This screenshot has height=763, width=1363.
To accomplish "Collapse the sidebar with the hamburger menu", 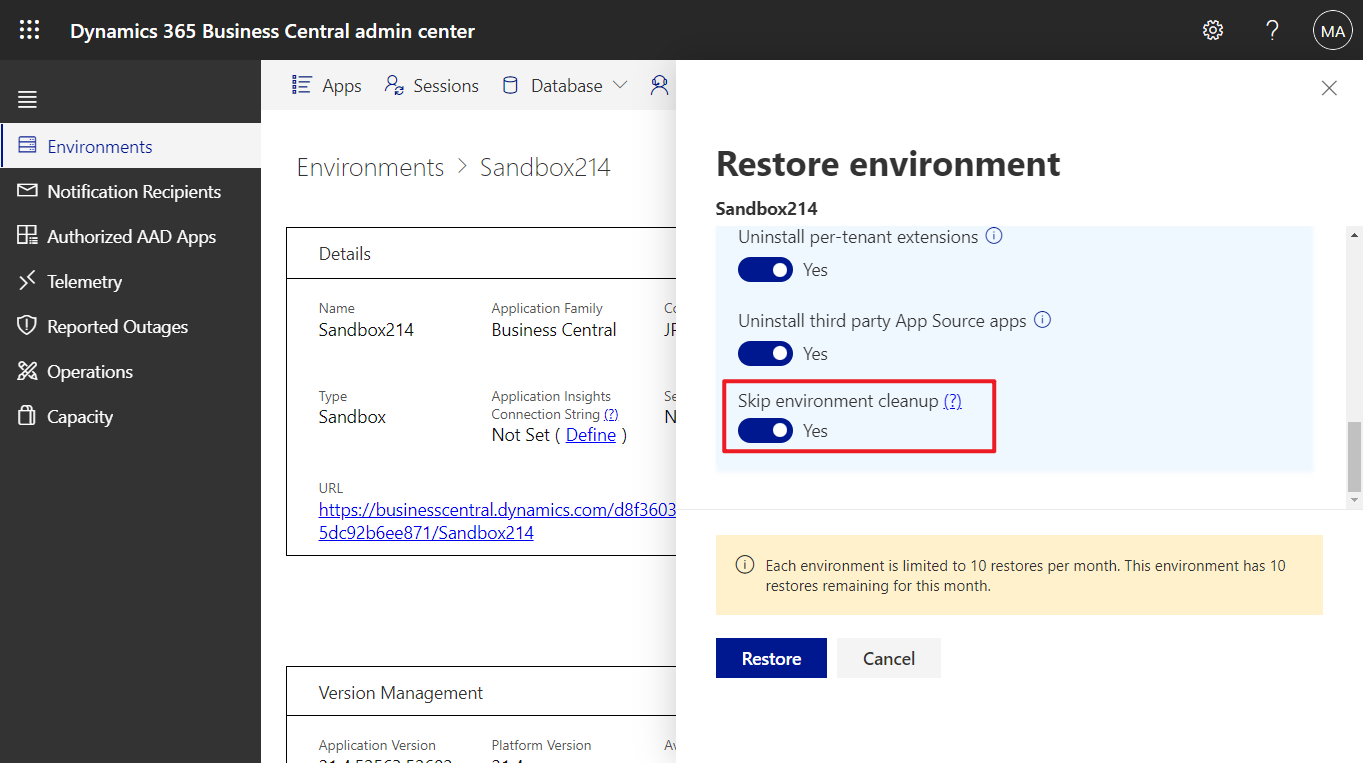I will [x=27, y=98].
